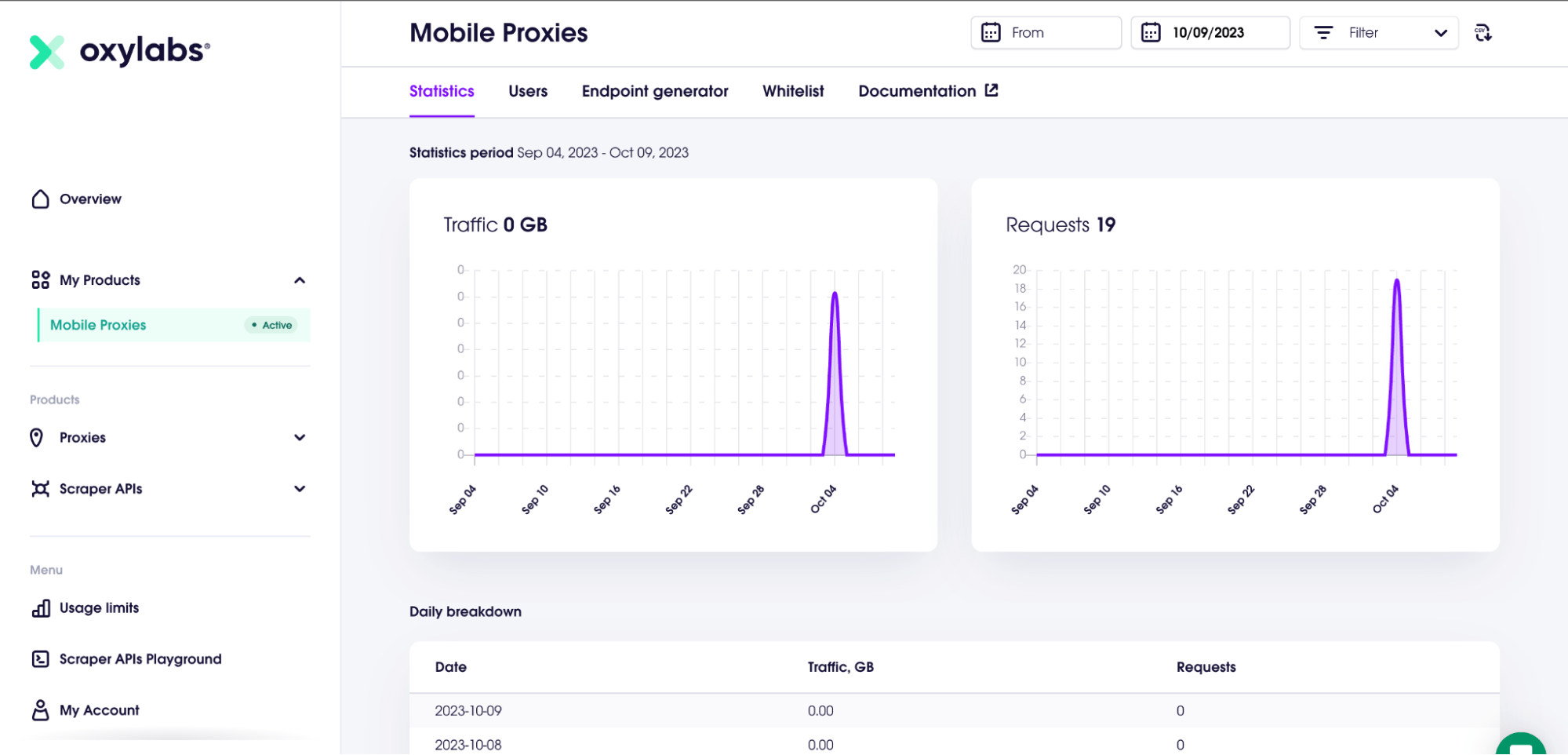Click the Usage limits bar chart icon
Screen dimensions: 1568x755
(x=41, y=608)
